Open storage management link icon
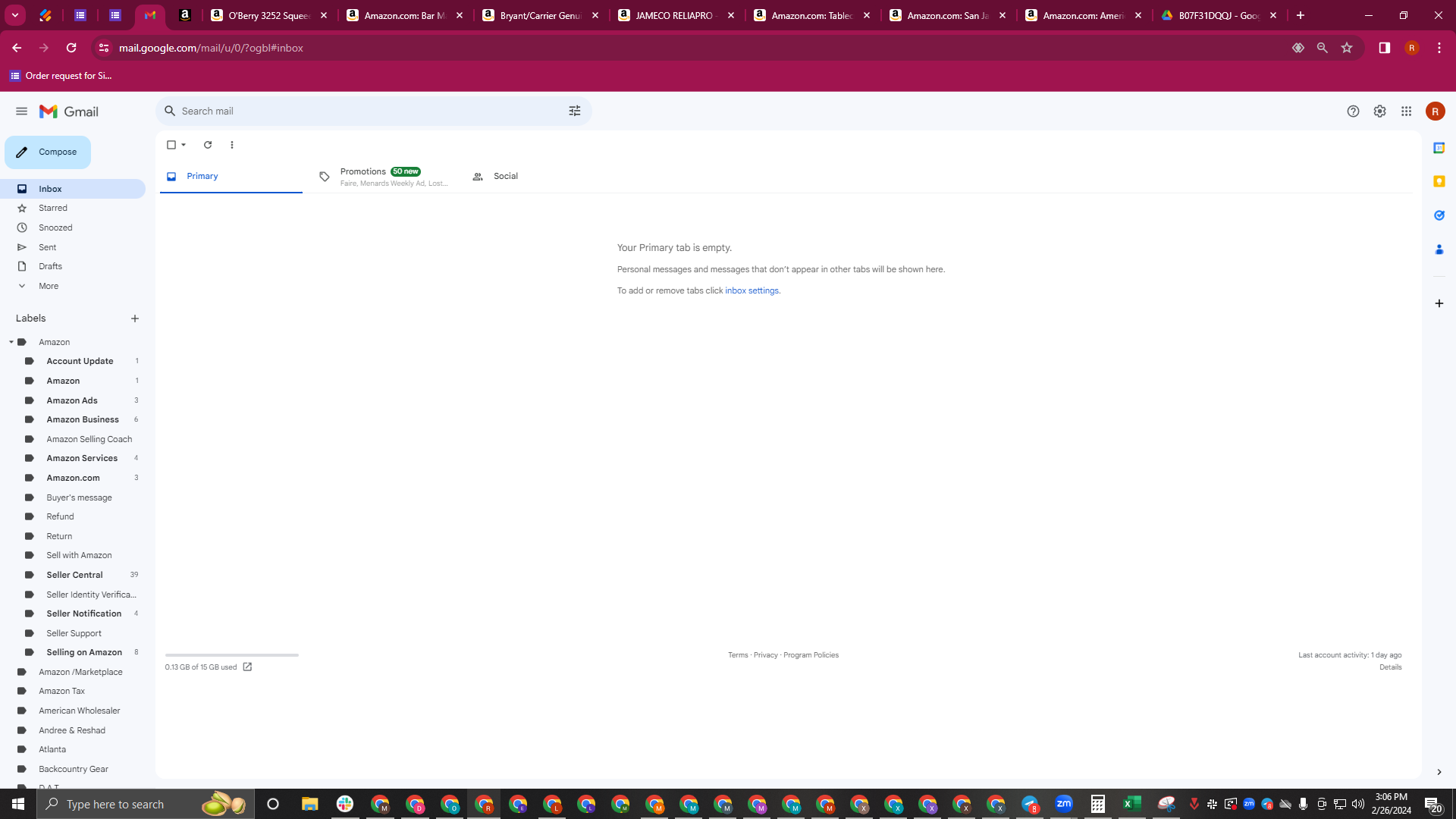This screenshot has width=1456, height=819. tap(247, 667)
